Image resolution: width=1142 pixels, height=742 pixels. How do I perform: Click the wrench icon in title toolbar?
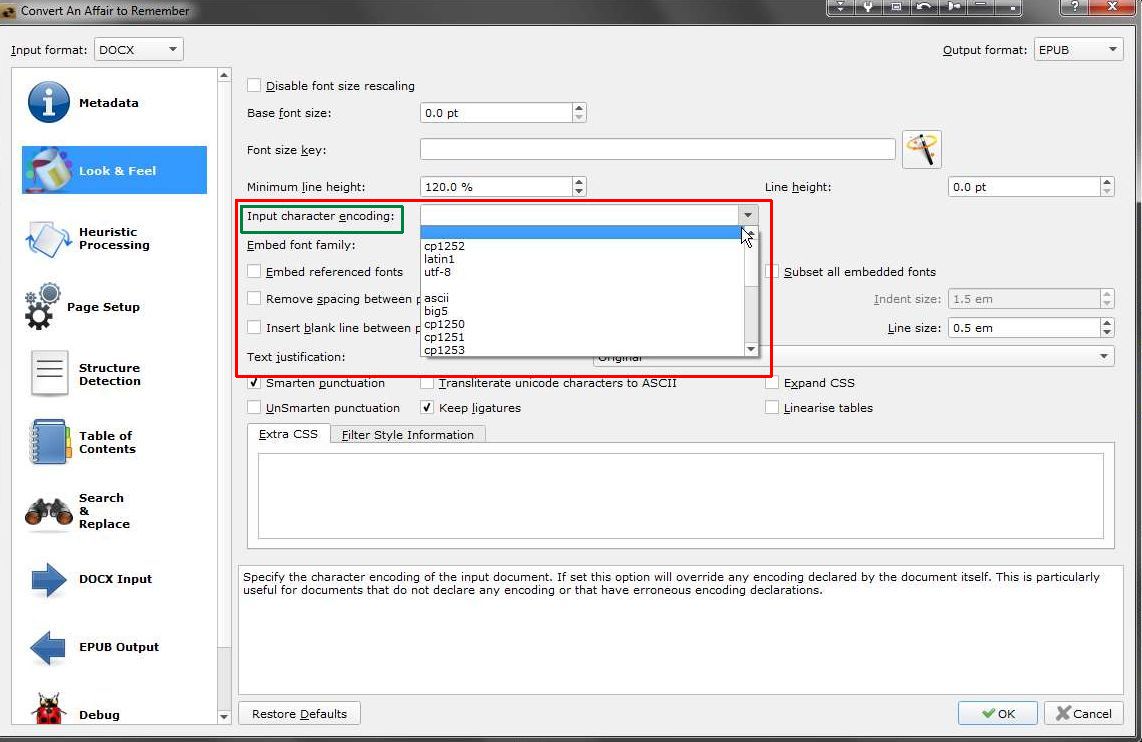click(x=867, y=7)
